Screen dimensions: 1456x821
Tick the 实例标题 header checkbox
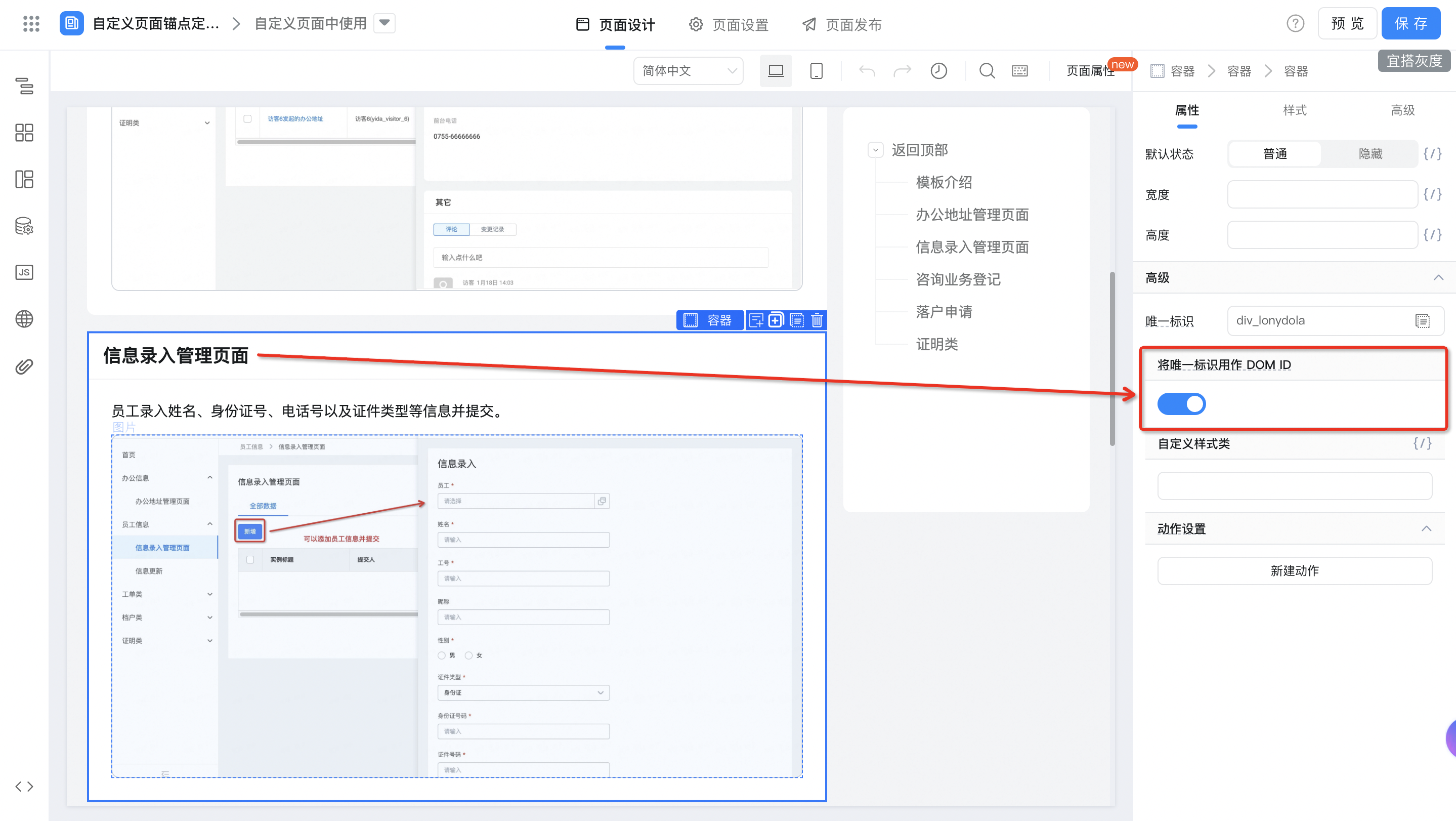click(250, 559)
